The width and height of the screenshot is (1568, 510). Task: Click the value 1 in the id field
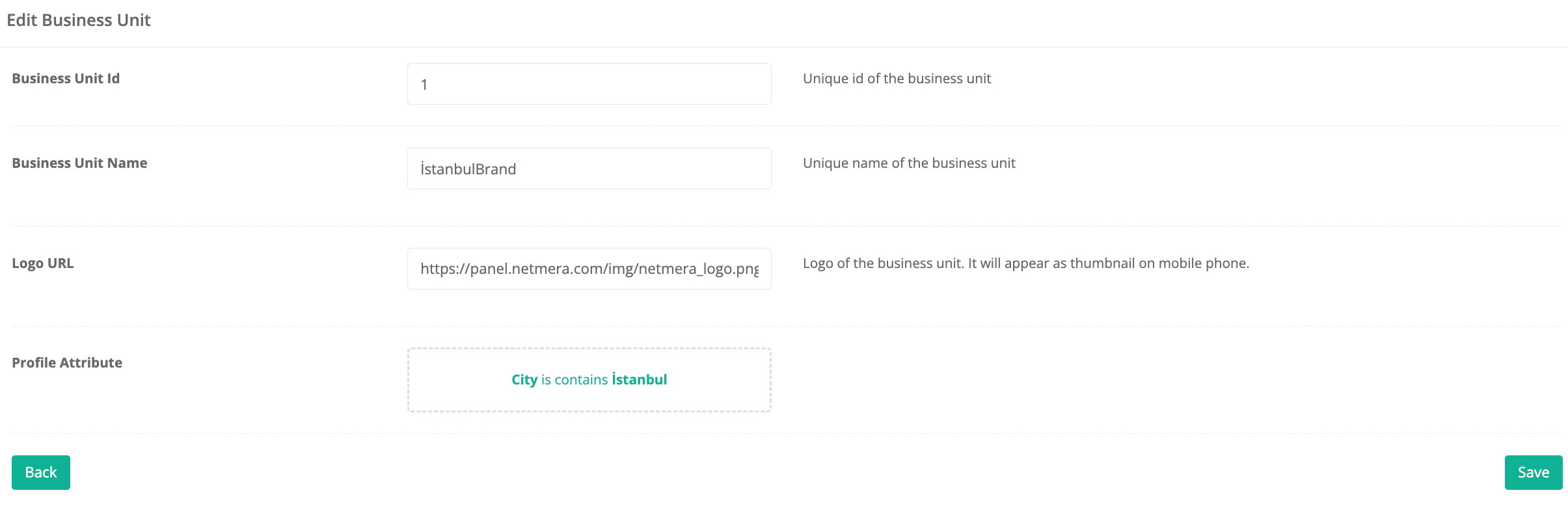click(424, 85)
